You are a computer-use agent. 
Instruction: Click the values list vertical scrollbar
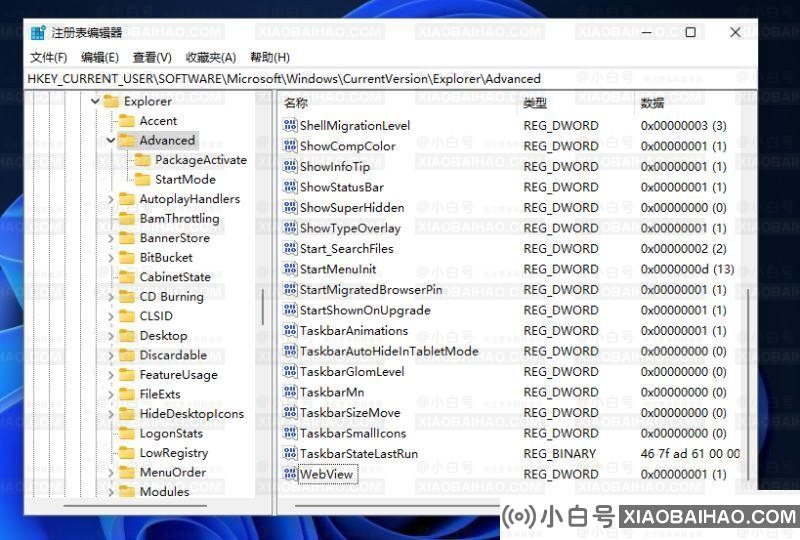click(747, 384)
